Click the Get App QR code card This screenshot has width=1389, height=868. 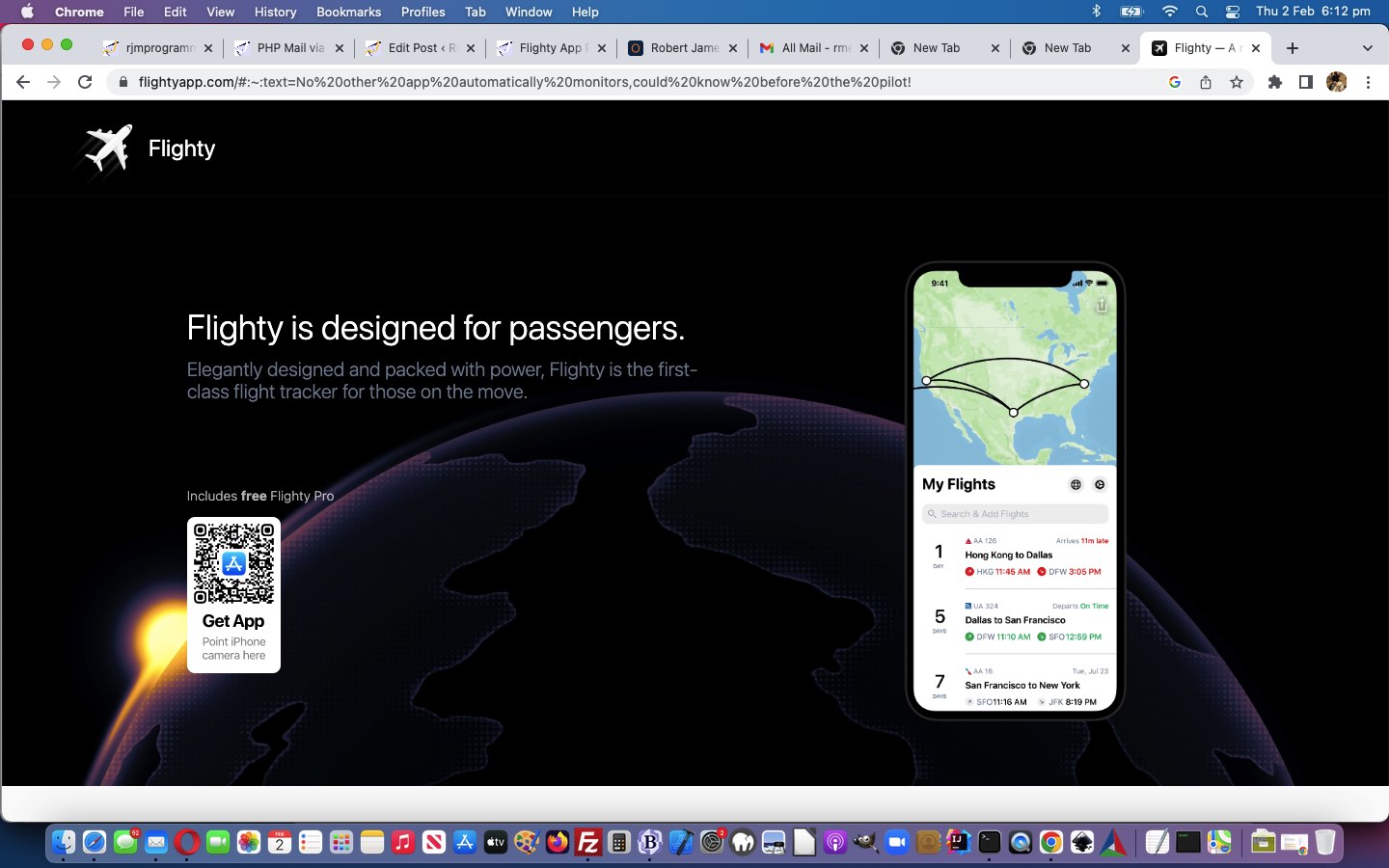233,595
